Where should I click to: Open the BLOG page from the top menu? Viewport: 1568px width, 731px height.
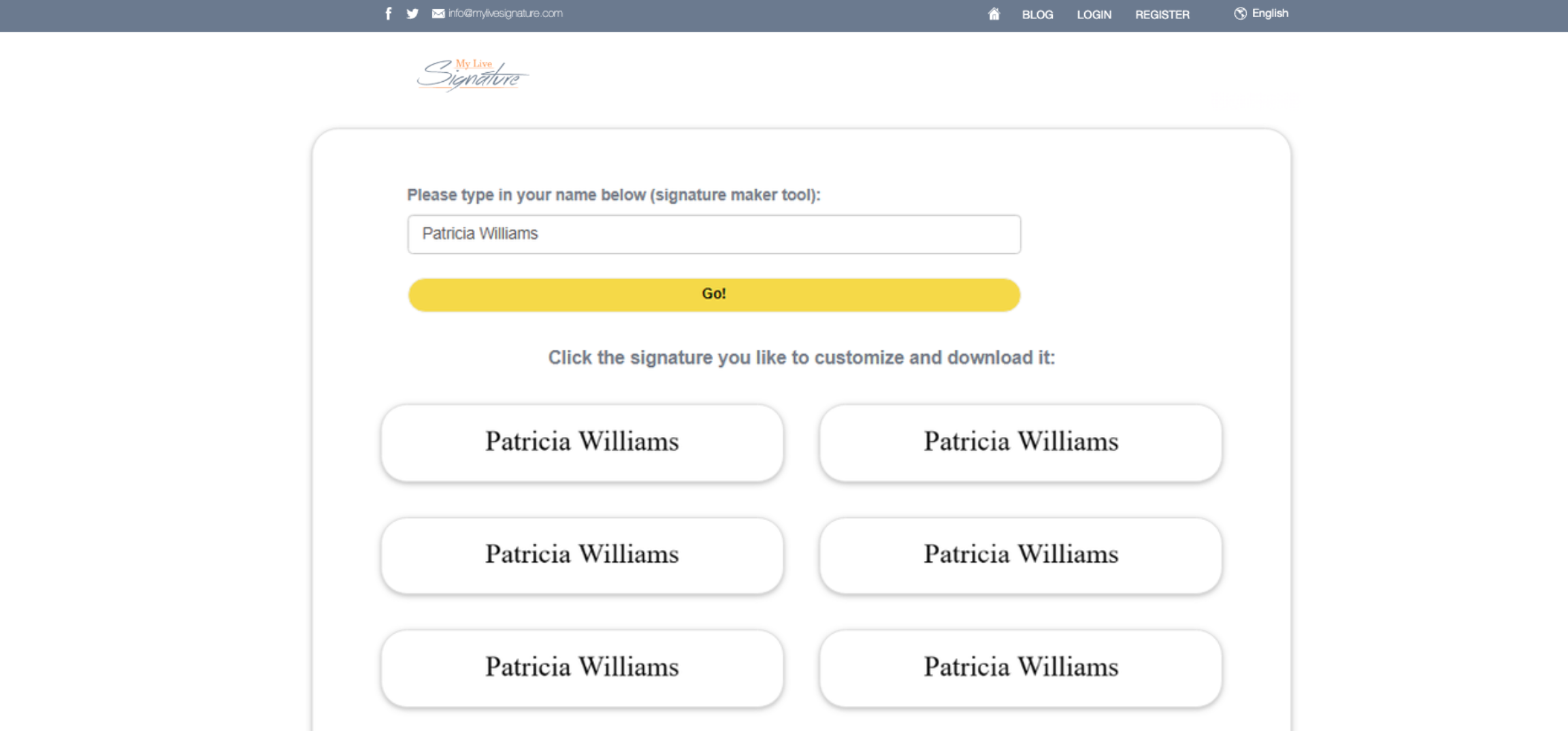tap(1036, 14)
